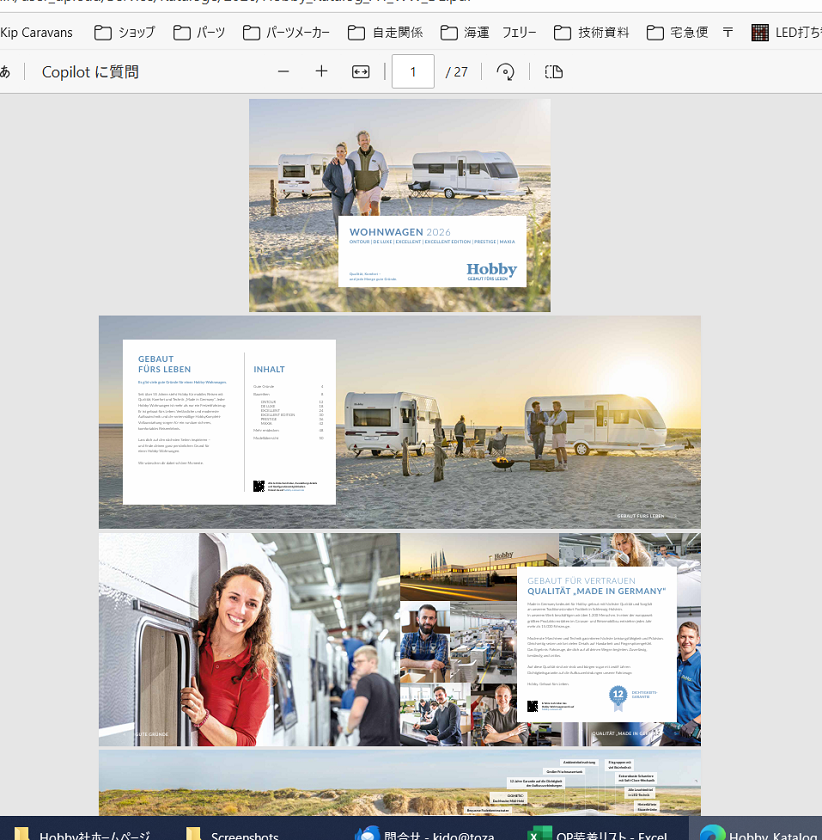The height and width of the screenshot is (840, 822).
Task: Open the 海運 フェリー bookmark folder
Action: click(x=488, y=33)
